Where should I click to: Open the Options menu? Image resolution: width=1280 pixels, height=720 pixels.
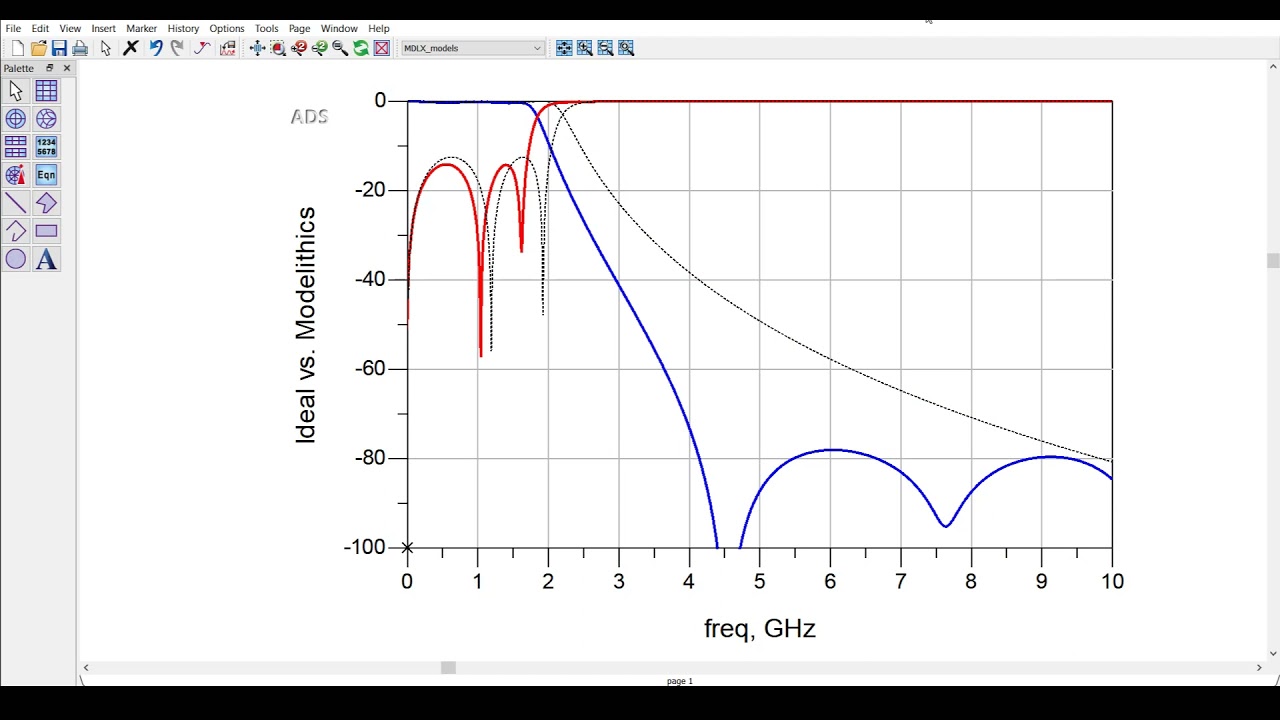(x=227, y=28)
